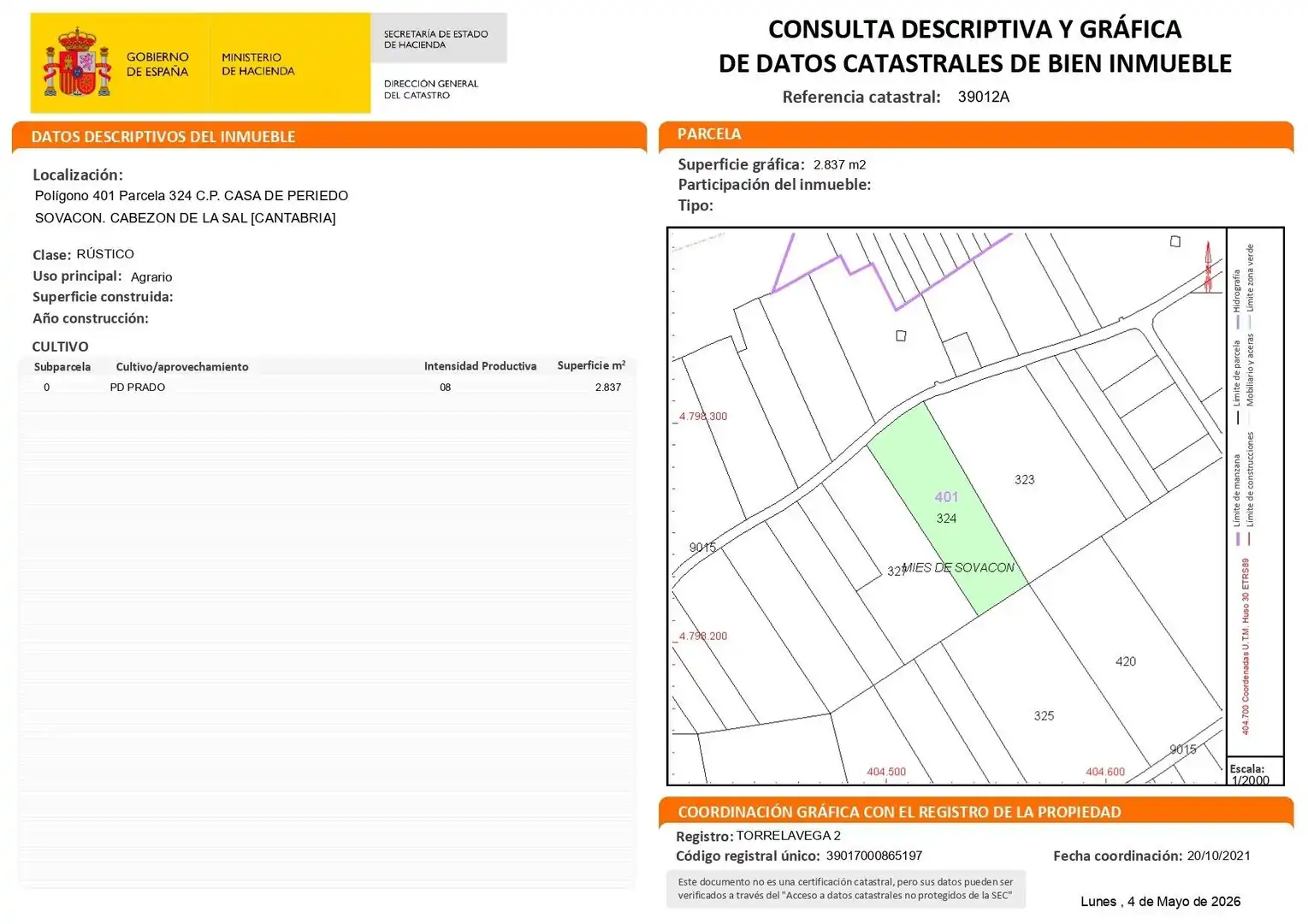1308x924 pixels.
Task: Click the polygon number 401 on map
Action: coord(946,497)
